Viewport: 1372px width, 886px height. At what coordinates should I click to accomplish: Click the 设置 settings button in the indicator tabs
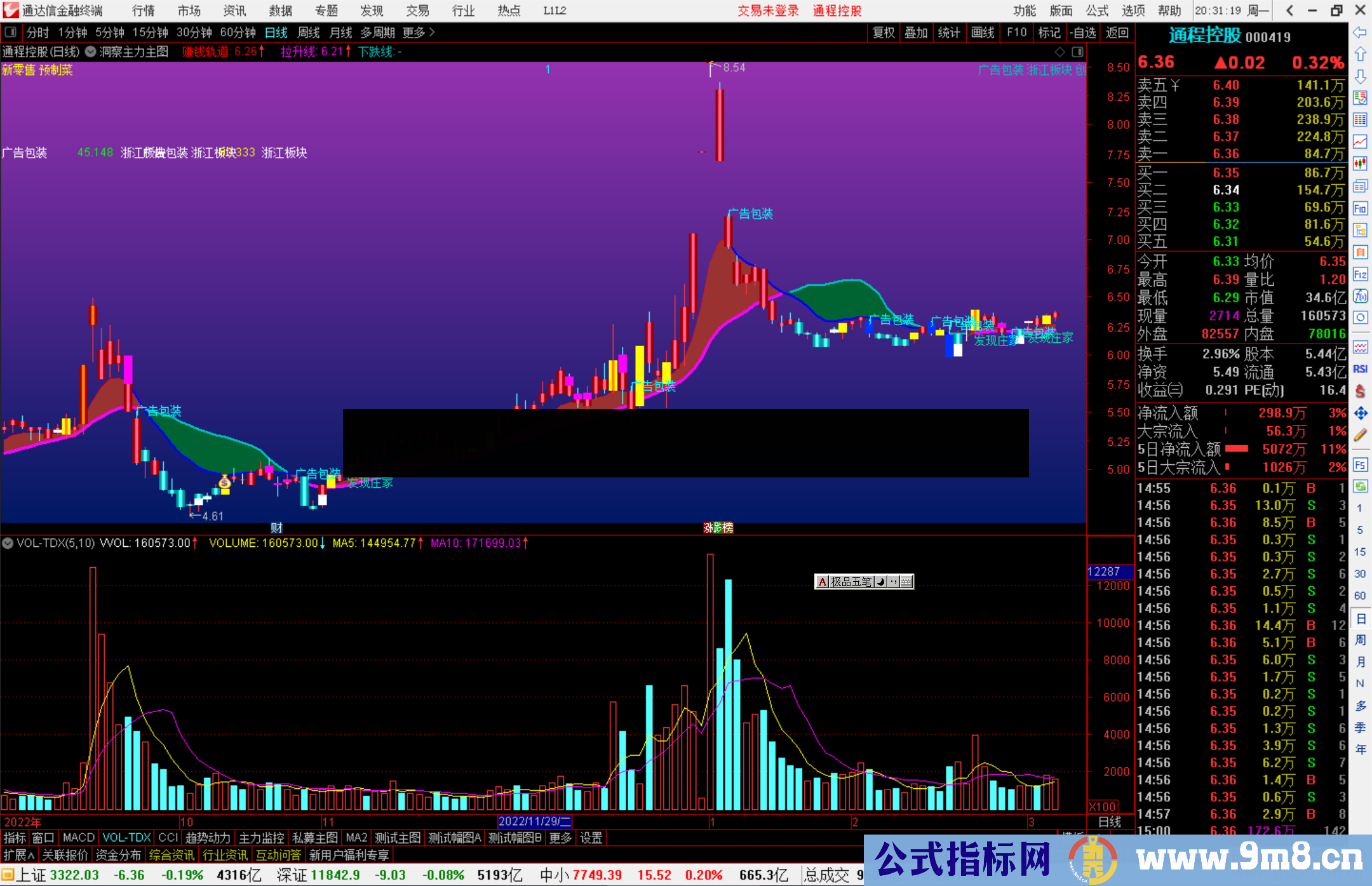[x=591, y=838]
